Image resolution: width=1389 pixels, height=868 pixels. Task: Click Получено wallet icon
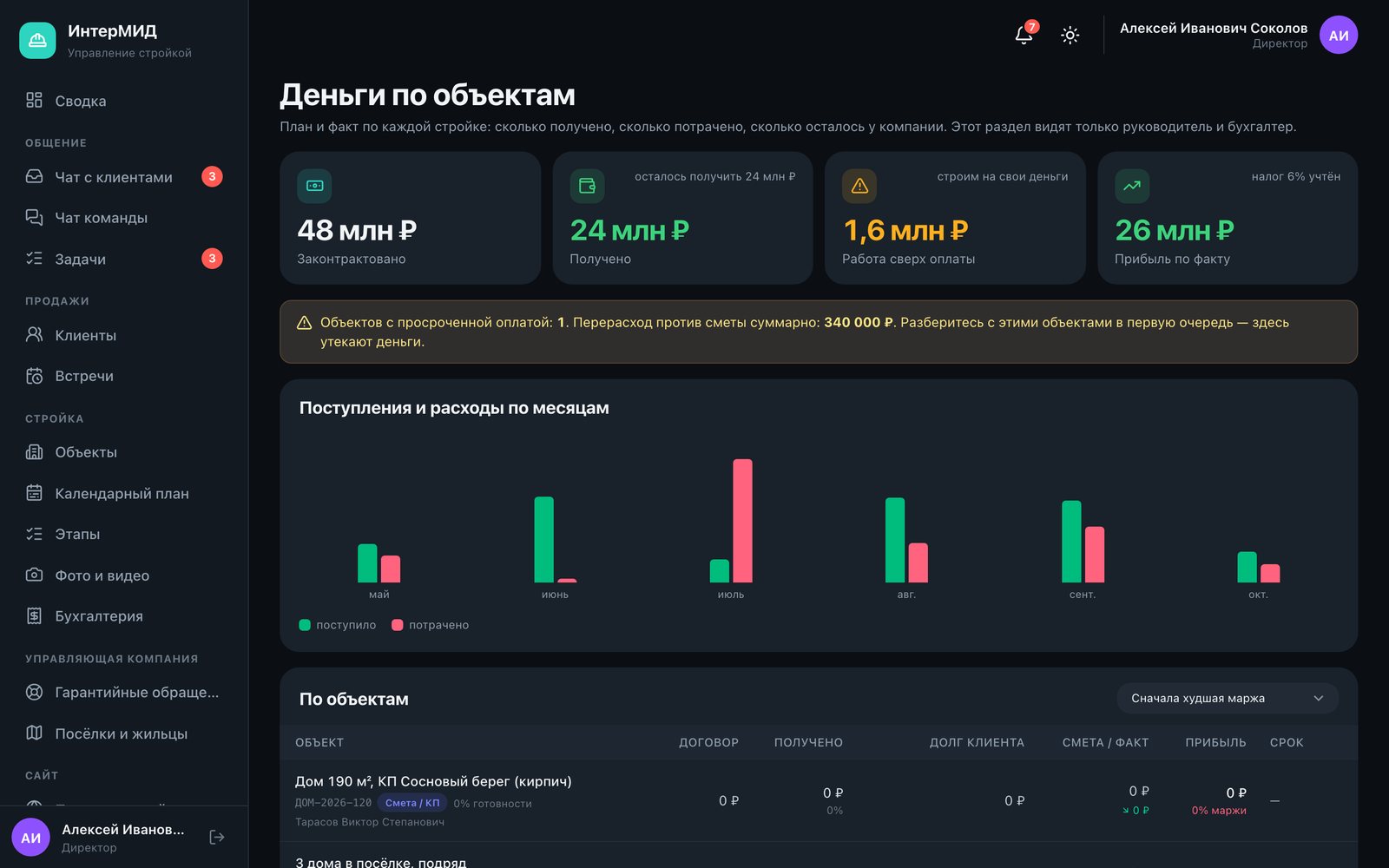pyautogui.click(x=587, y=186)
